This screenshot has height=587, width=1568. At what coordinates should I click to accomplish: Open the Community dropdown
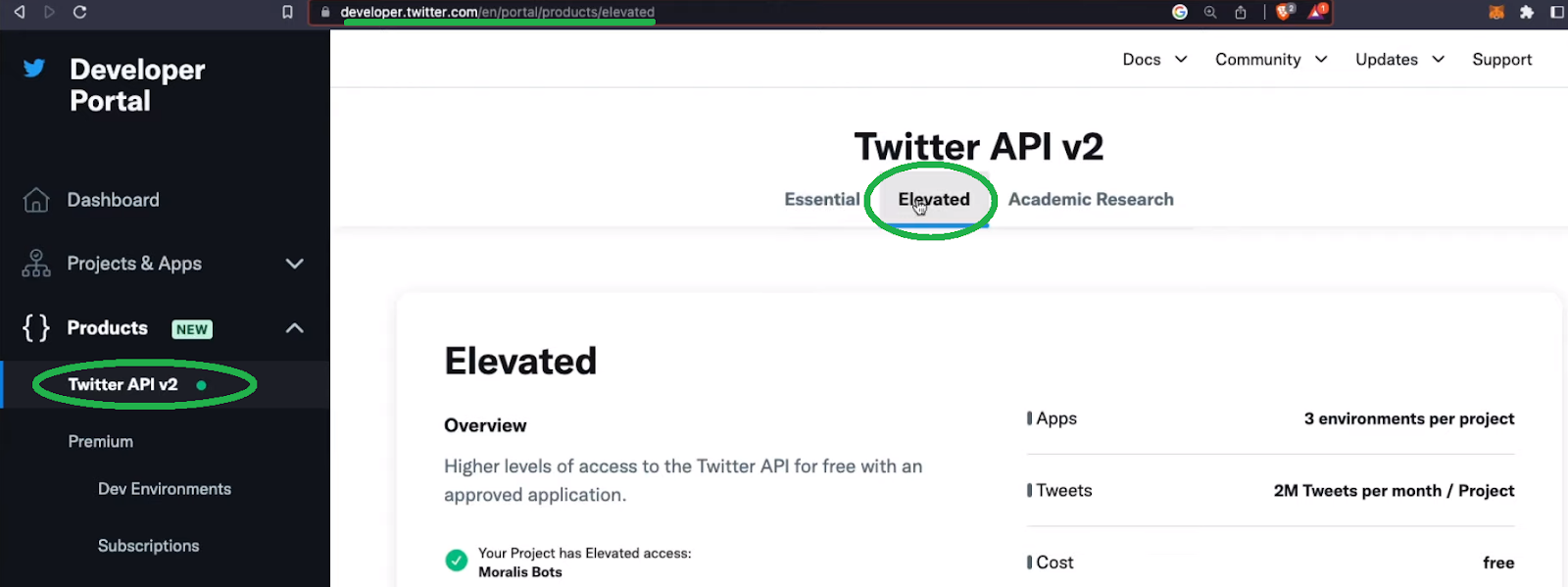coord(1270,59)
